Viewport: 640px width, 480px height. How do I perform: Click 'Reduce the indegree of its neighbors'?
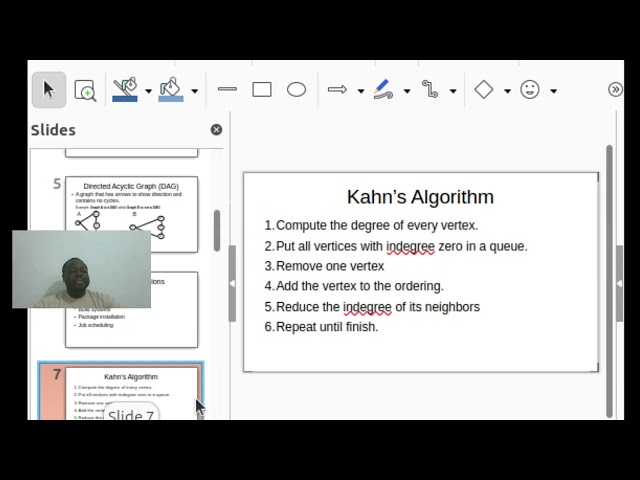point(378,307)
